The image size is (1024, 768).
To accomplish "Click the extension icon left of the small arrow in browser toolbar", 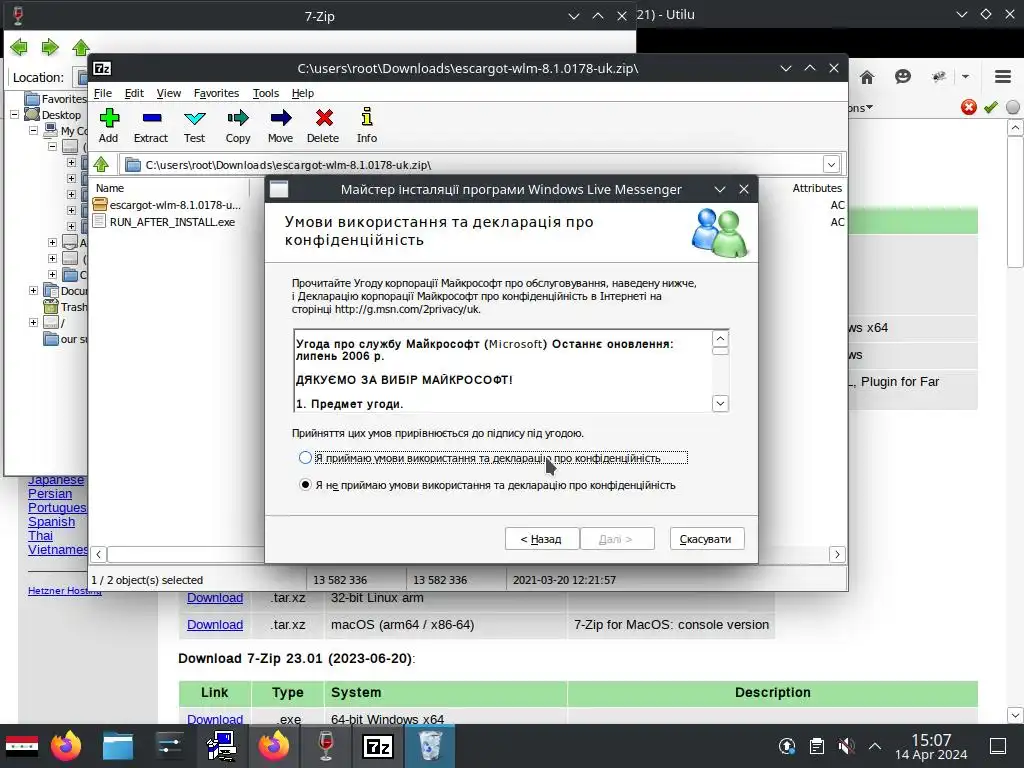I will coord(939,77).
